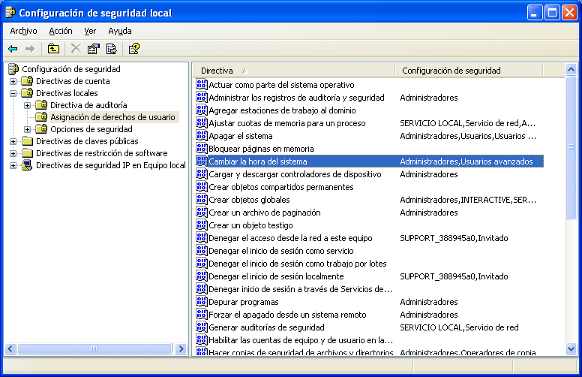The image size is (582, 377).
Task: Click the Up one level folder icon
Action: coord(53,49)
